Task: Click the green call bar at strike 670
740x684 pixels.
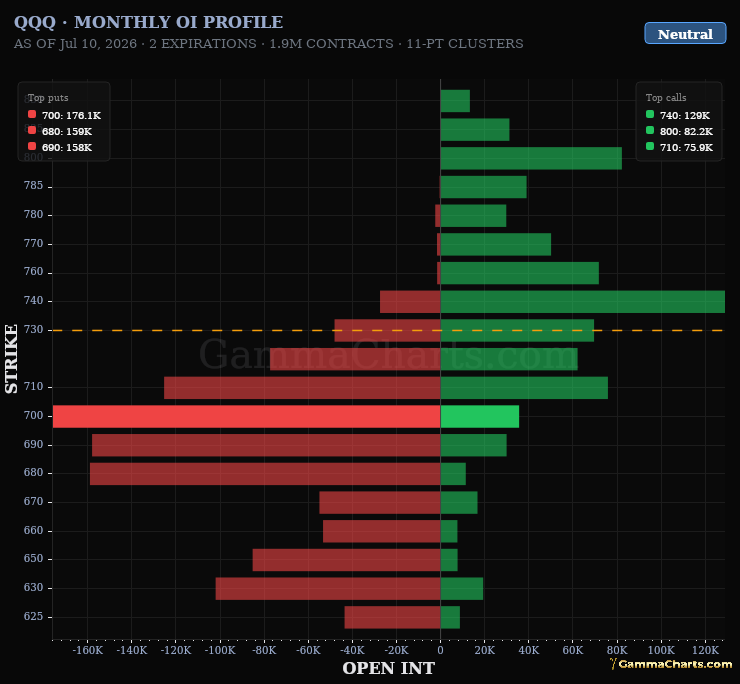Action: (459, 503)
